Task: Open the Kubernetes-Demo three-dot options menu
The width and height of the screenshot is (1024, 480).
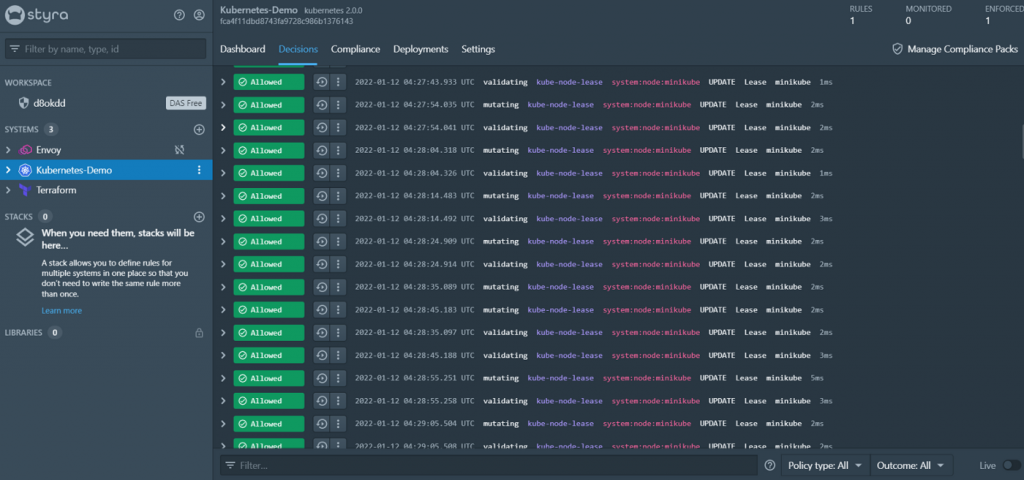Action: (199, 170)
